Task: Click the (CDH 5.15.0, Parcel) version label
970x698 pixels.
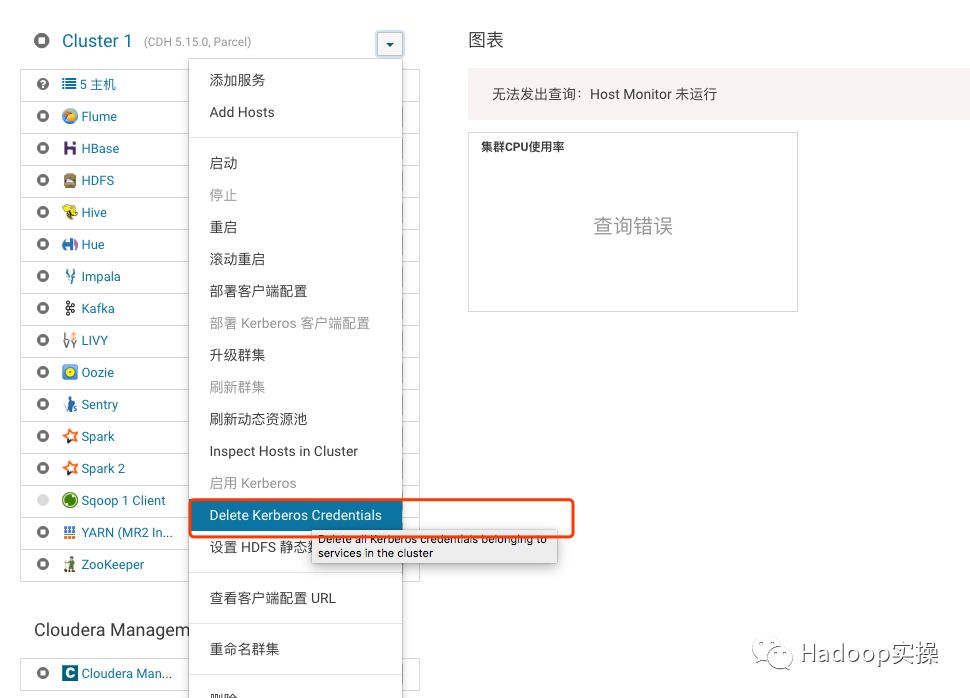Action: click(197, 42)
